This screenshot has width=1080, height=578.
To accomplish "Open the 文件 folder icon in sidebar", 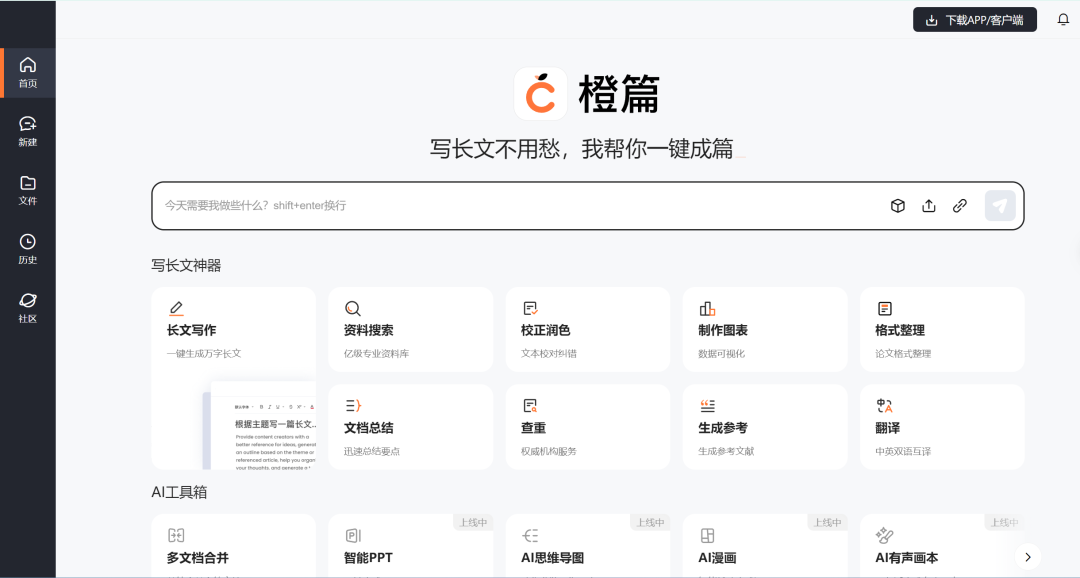I will [28, 183].
